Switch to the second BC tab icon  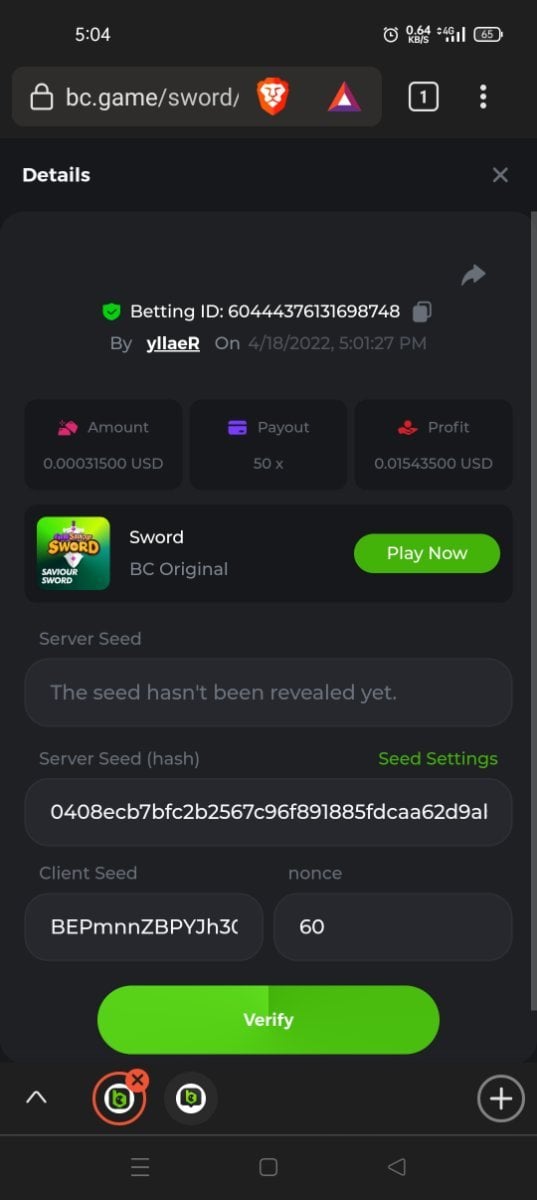pyautogui.click(x=190, y=1099)
